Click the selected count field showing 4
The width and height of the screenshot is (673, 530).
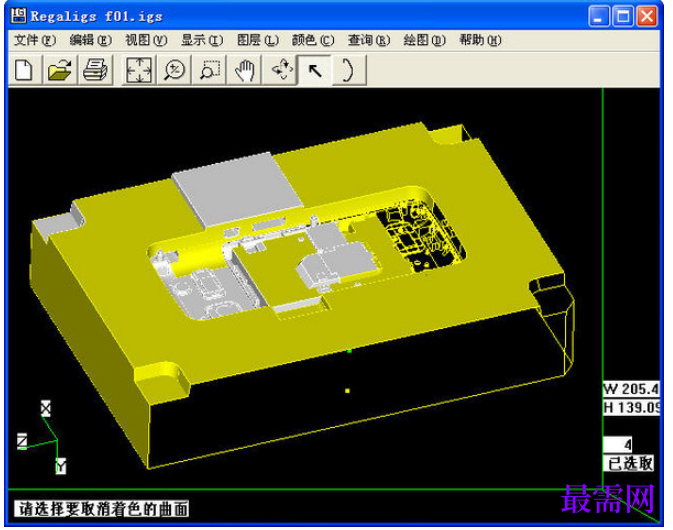click(x=618, y=444)
